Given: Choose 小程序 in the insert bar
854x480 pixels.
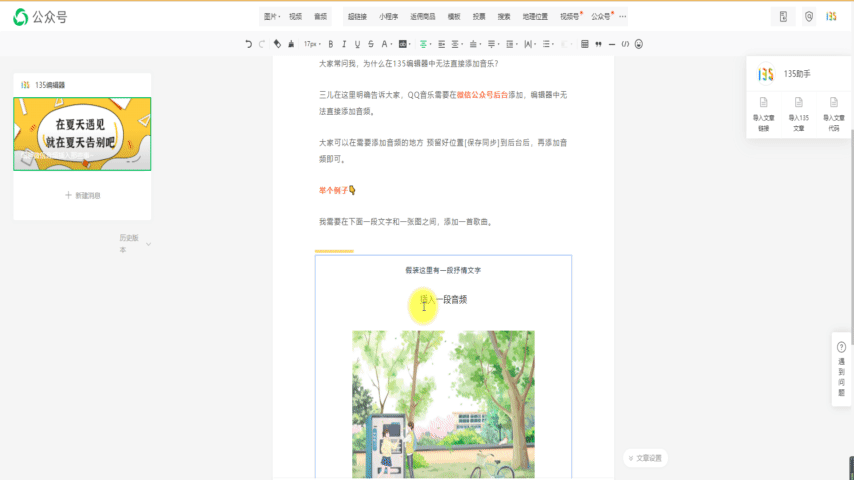Looking at the screenshot, I should click(x=388, y=17).
